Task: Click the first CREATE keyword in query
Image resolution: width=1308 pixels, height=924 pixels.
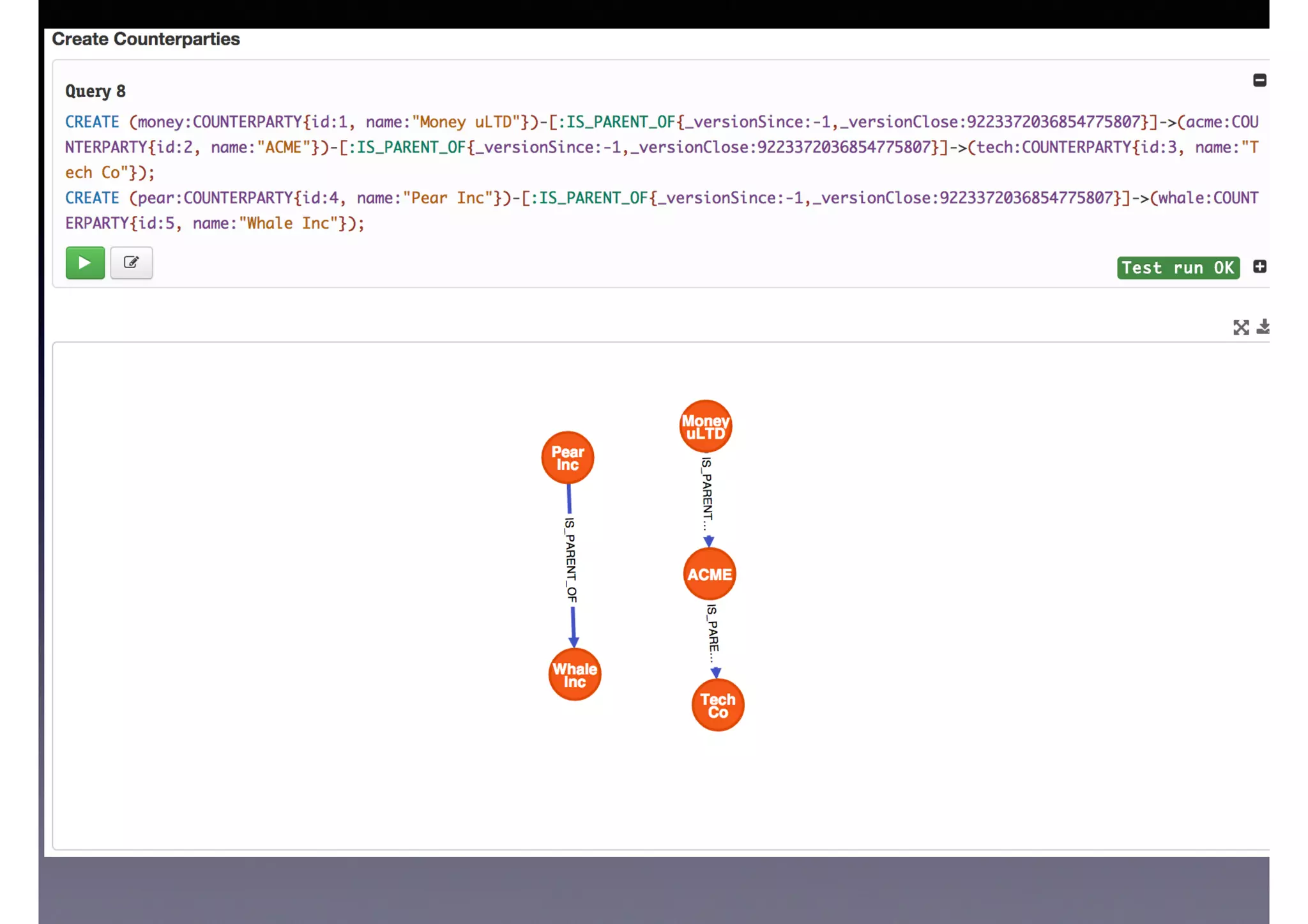Action: 92,122
